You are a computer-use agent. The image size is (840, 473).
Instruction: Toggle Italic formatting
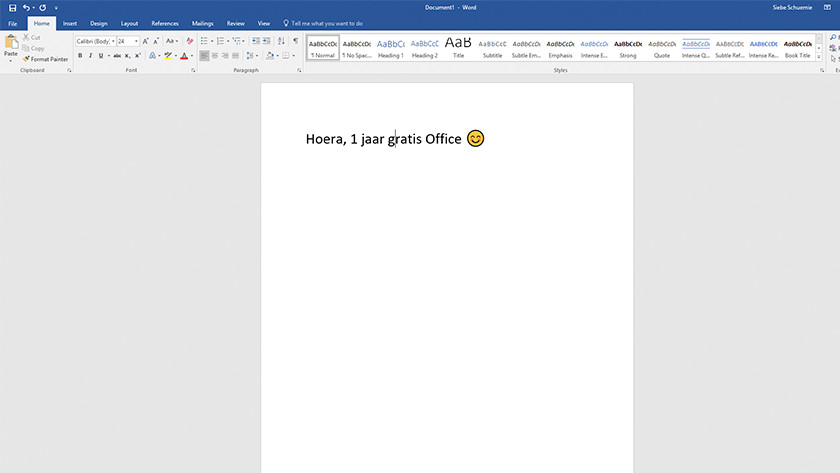[x=90, y=56]
